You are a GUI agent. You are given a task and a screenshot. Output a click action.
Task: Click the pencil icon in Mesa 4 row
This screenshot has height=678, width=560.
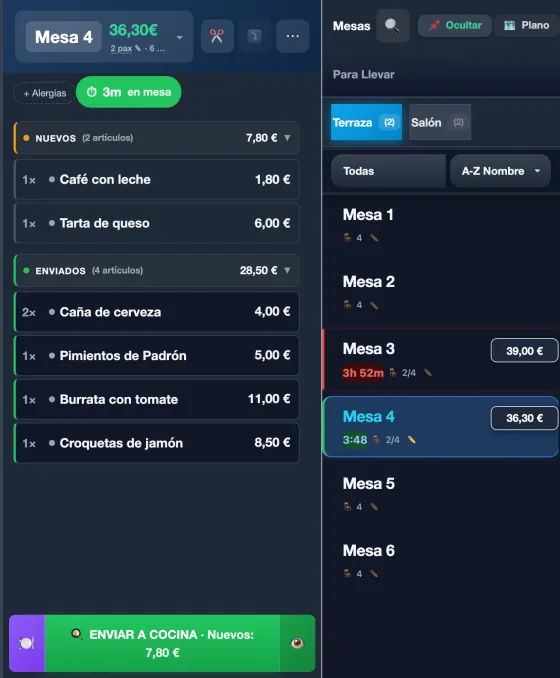pos(412,440)
